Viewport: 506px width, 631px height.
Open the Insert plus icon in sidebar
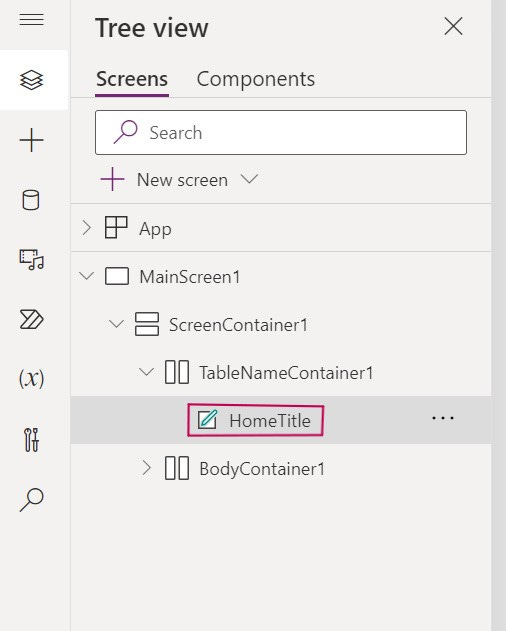[31, 140]
